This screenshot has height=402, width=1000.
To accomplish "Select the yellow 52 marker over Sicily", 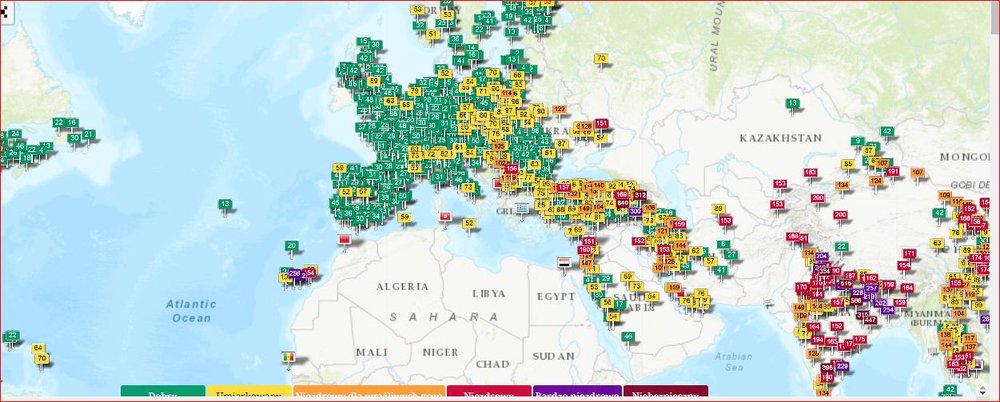I will (469, 223).
